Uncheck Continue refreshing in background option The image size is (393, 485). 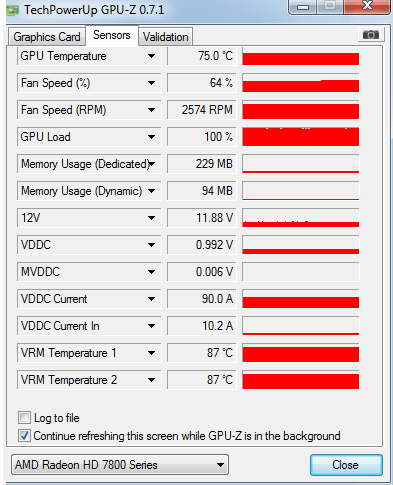[x=24, y=435]
